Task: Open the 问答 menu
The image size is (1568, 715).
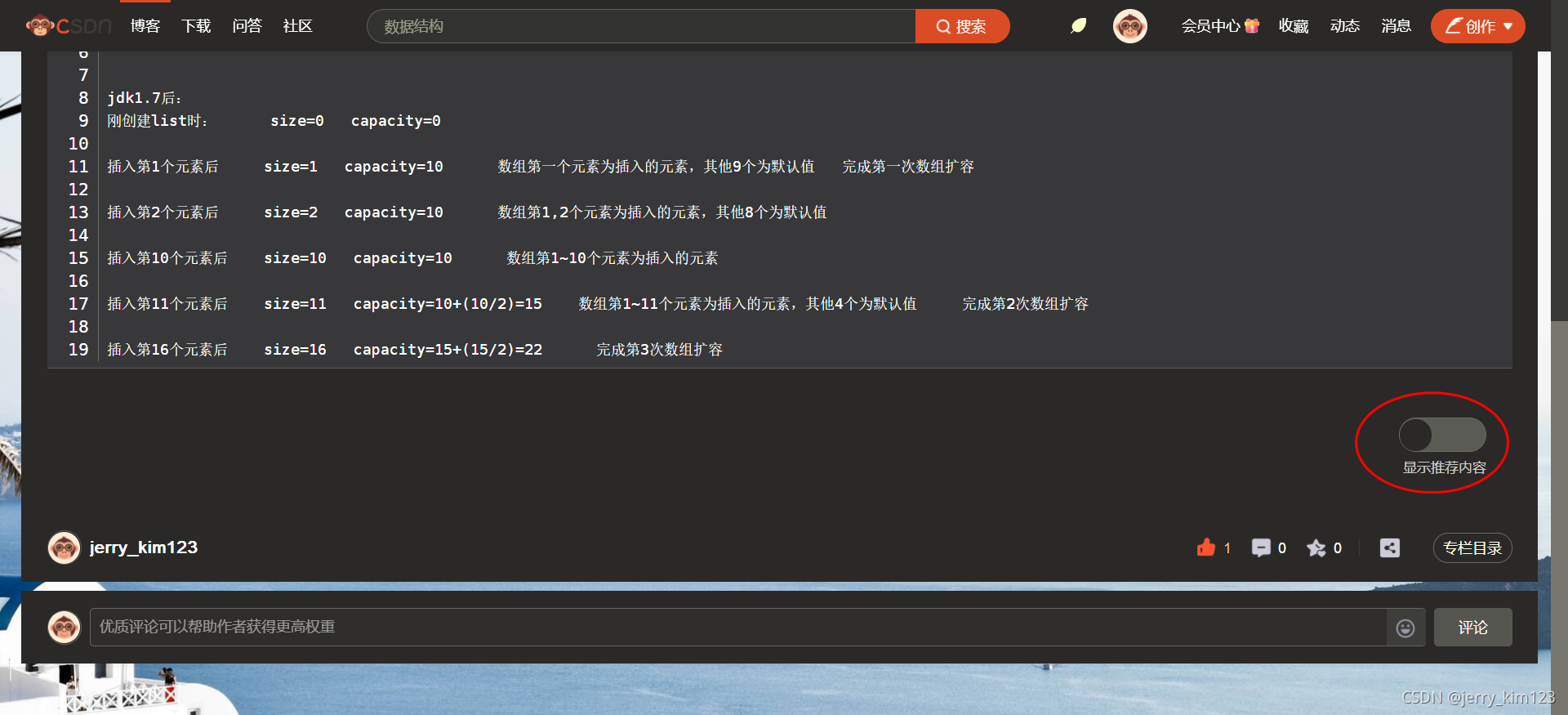Action: pyautogui.click(x=247, y=26)
